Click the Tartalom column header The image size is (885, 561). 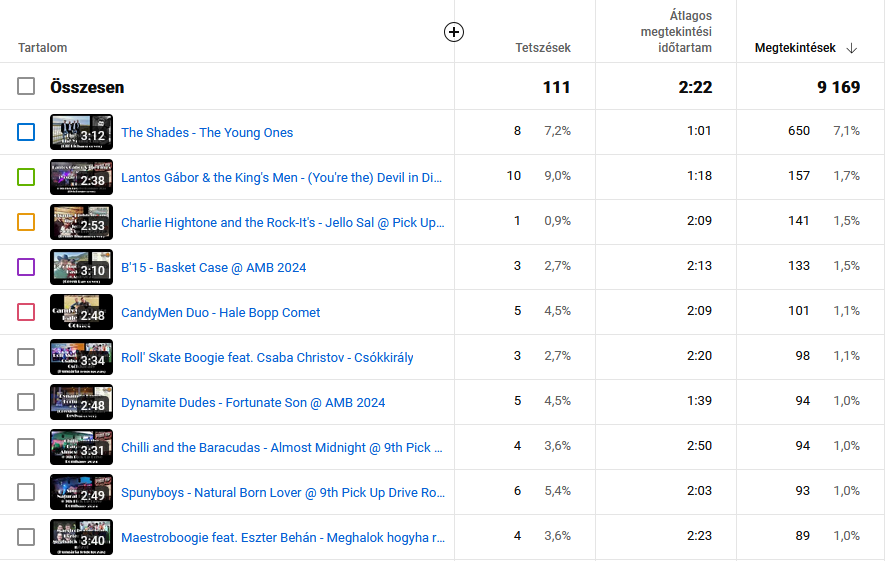pyautogui.click(x=43, y=48)
